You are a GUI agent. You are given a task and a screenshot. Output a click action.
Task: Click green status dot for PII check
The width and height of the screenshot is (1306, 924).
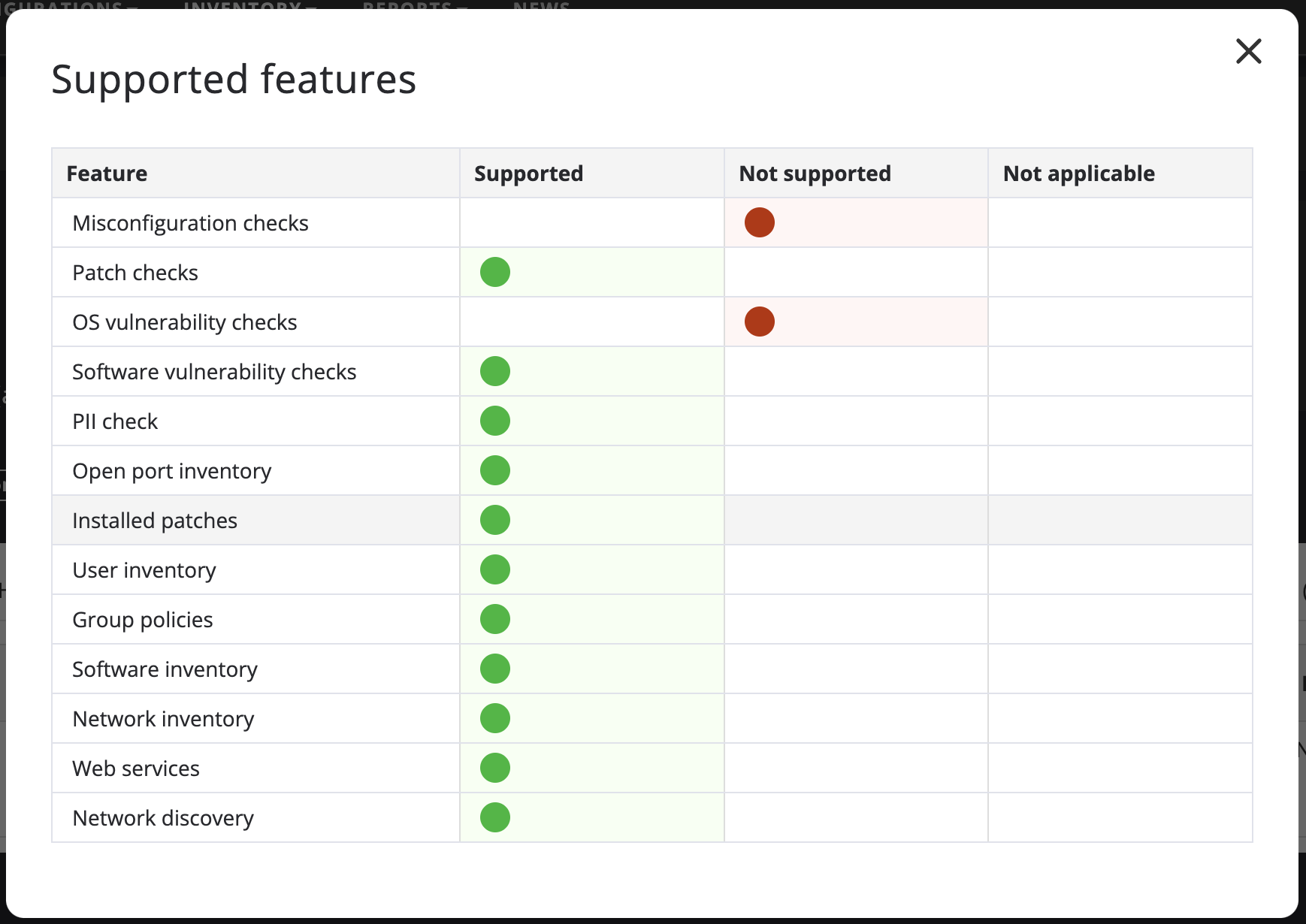(x=494, y=421)
